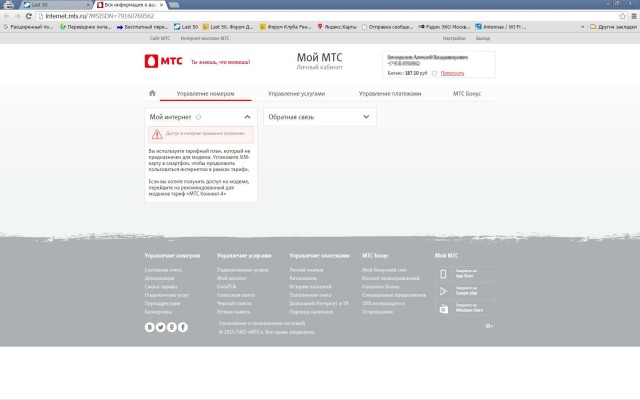Image resolution: width=640 pixels, height=400 pixels.
Task: Open МТС Бонус tab
Action: (467, 93)
